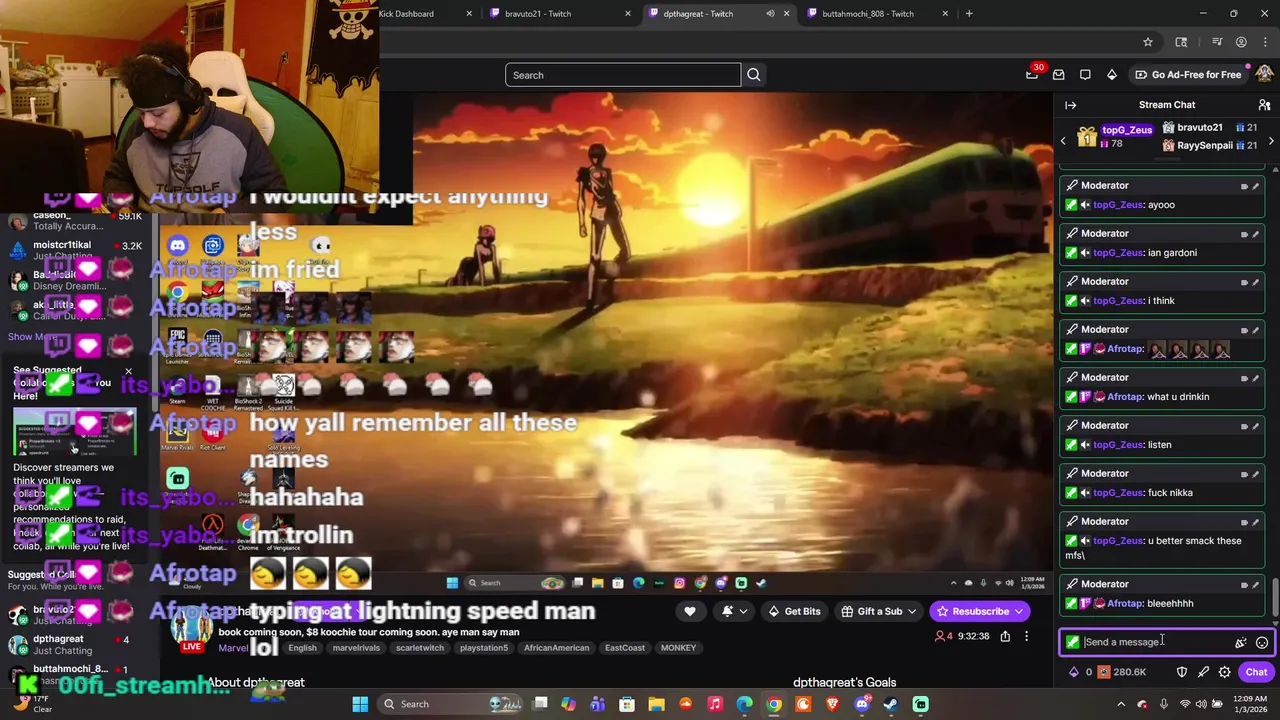Open the three-dot menu beside the share icon
The height and width of the screenshot is (720, 1280).
(1026, 636)
